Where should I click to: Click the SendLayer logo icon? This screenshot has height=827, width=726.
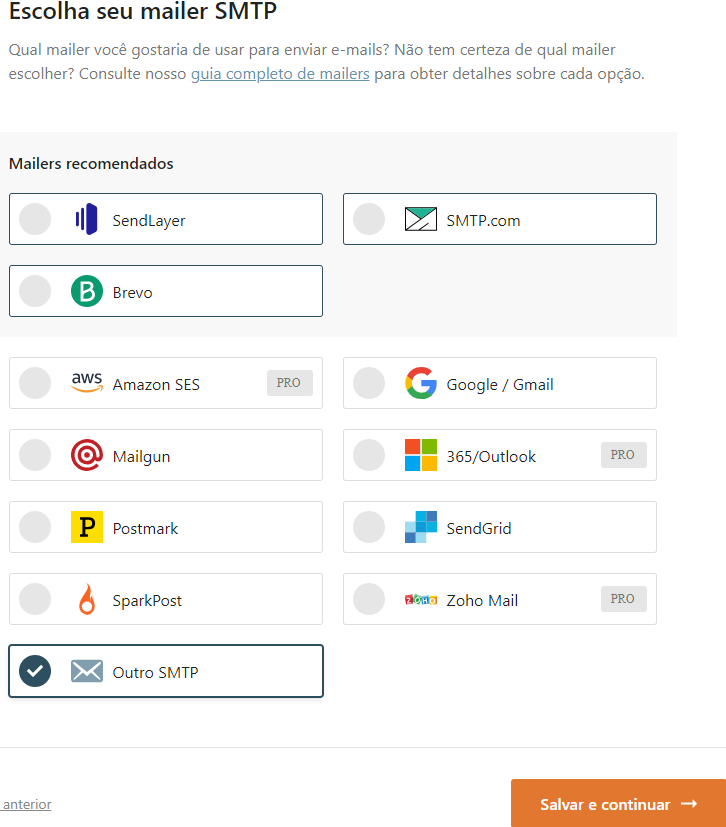point(87,219)
